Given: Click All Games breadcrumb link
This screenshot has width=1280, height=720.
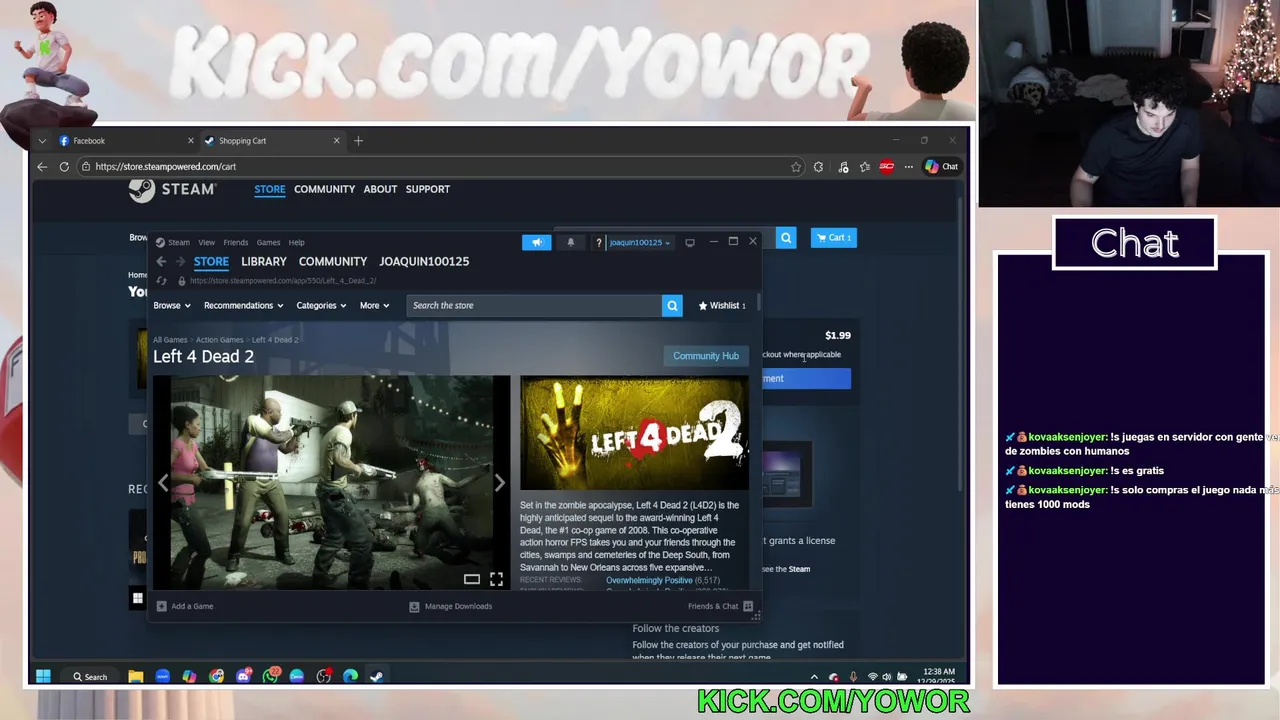Looking at the screenshot, I should click(x=170, y=340).
